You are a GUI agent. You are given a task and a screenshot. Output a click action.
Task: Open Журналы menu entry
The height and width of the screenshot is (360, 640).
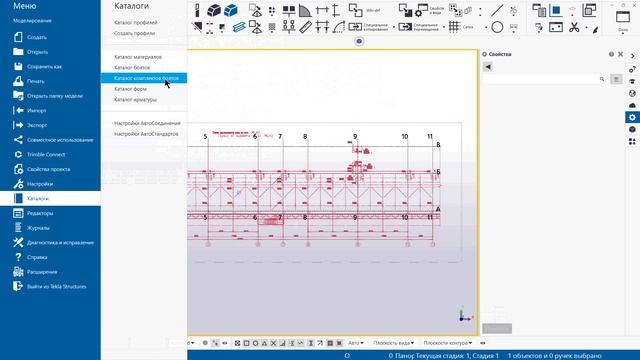tap(50, 228)
